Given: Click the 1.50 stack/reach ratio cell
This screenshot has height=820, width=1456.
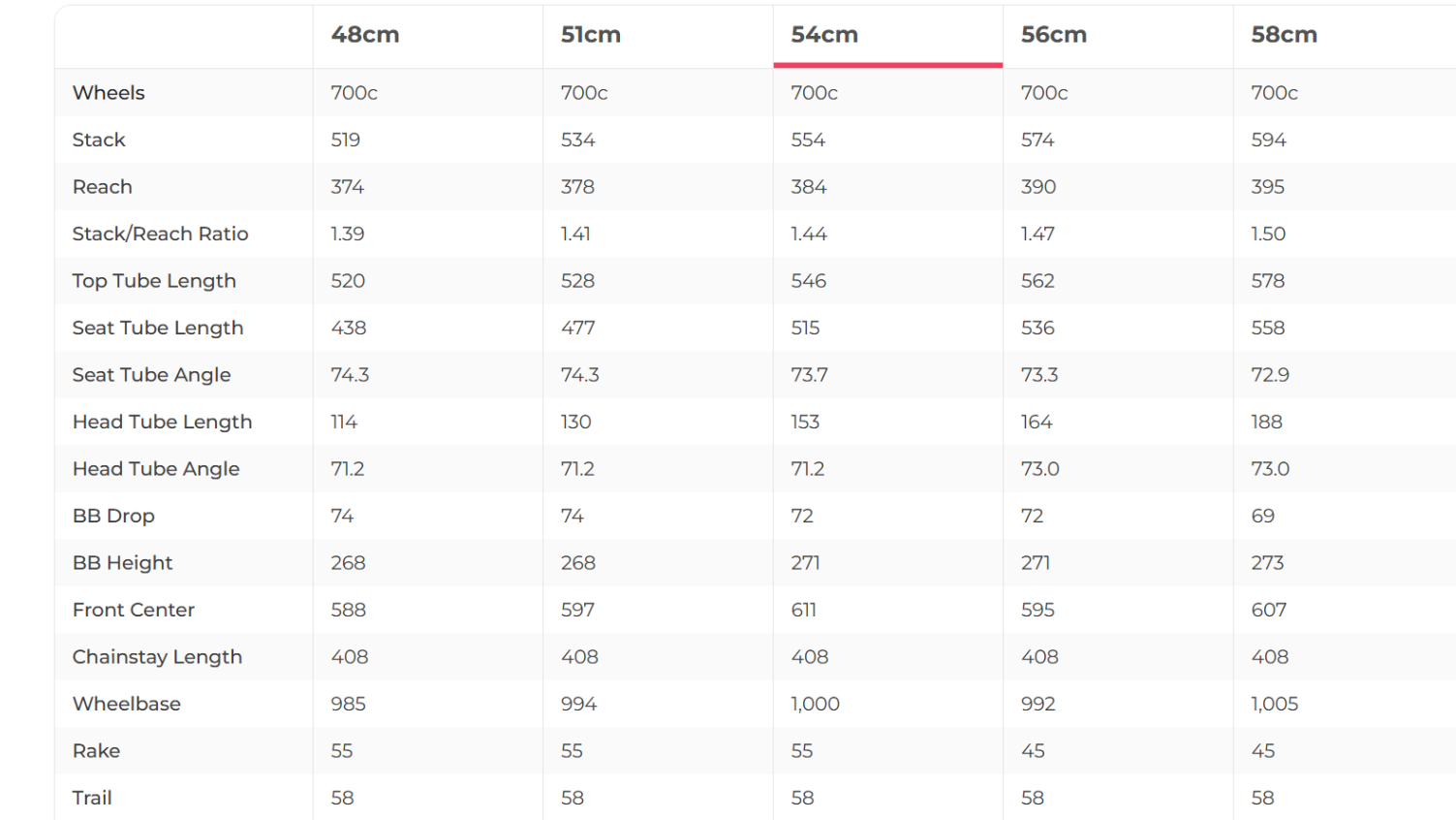Looking at the screenshot, I should click(x=1268, y=234).
